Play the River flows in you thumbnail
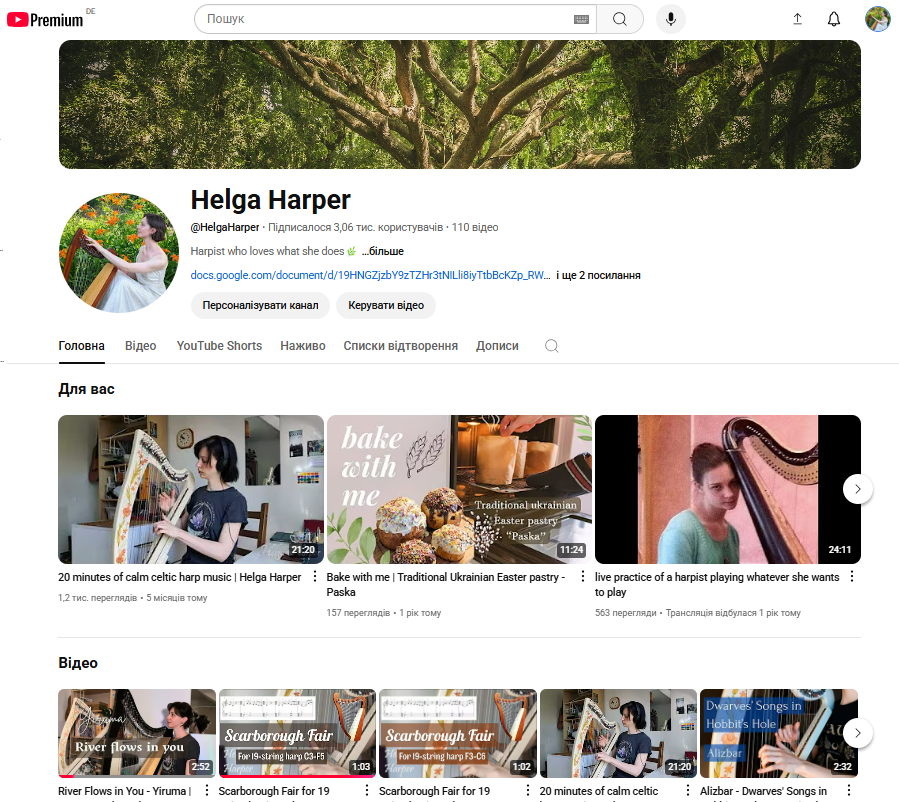Image resolution: width=899 pixels, height=802 pixels. point(137,732)
